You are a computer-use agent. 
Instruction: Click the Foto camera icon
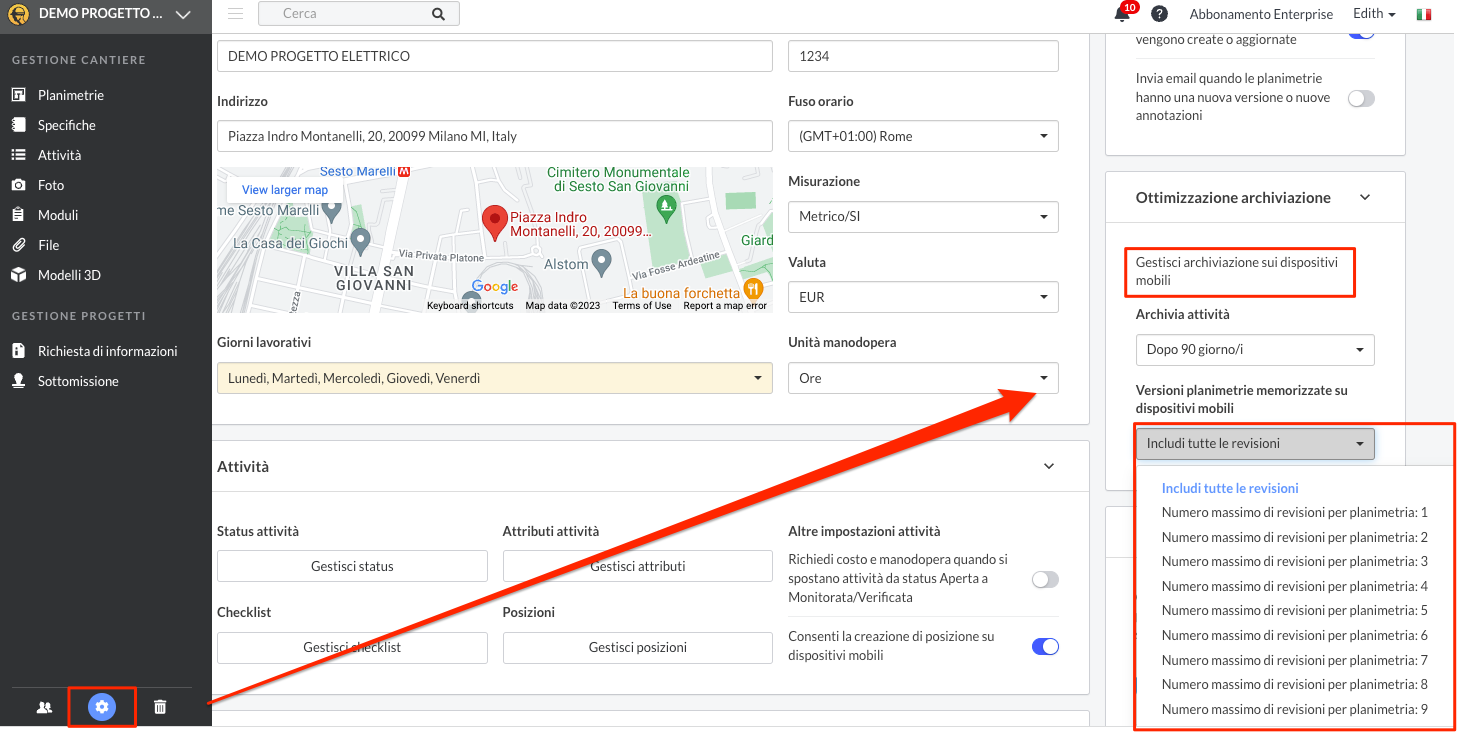point(18,185)
